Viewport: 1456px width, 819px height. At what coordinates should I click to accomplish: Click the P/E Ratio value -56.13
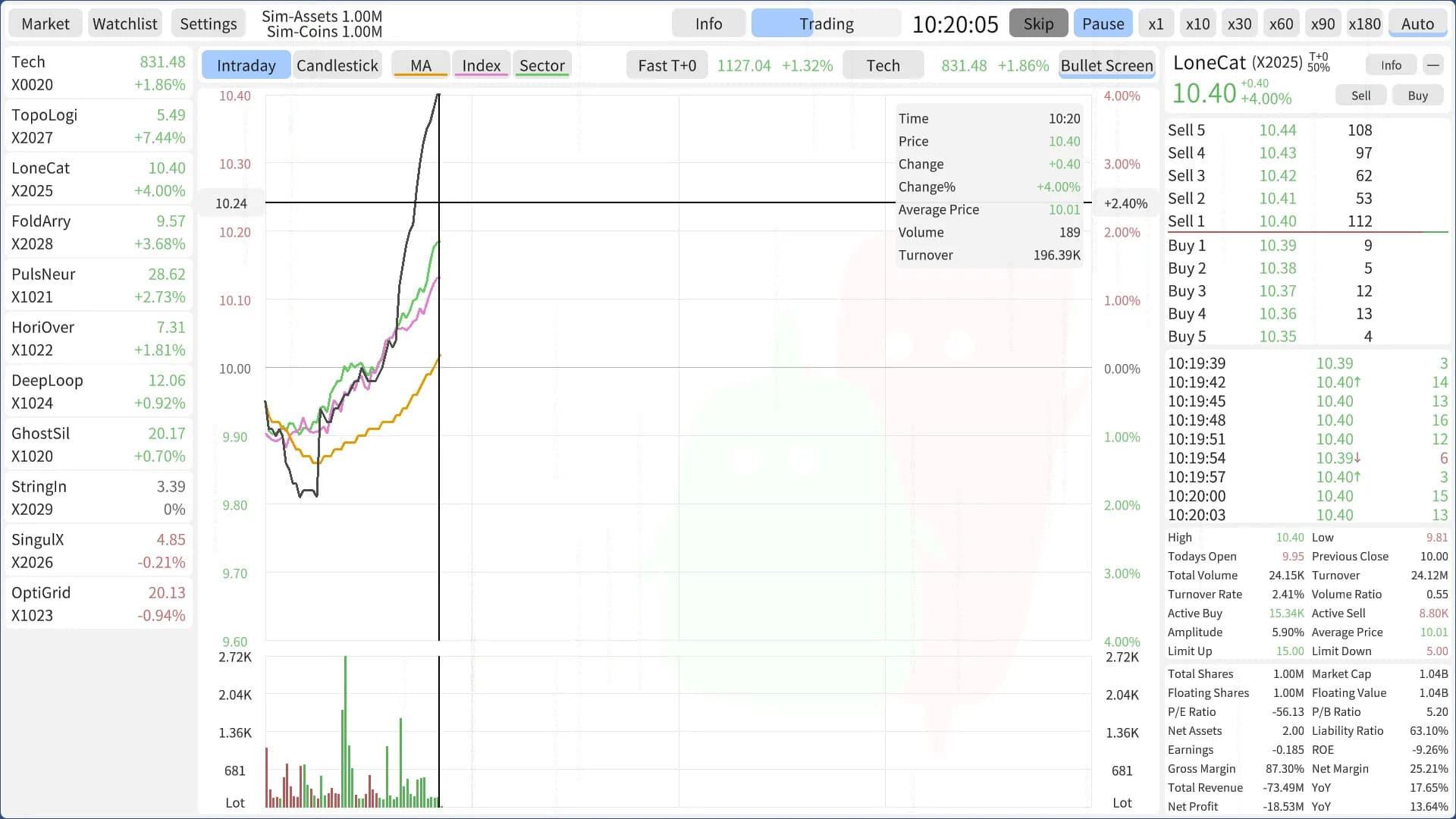click(1288, 712)
